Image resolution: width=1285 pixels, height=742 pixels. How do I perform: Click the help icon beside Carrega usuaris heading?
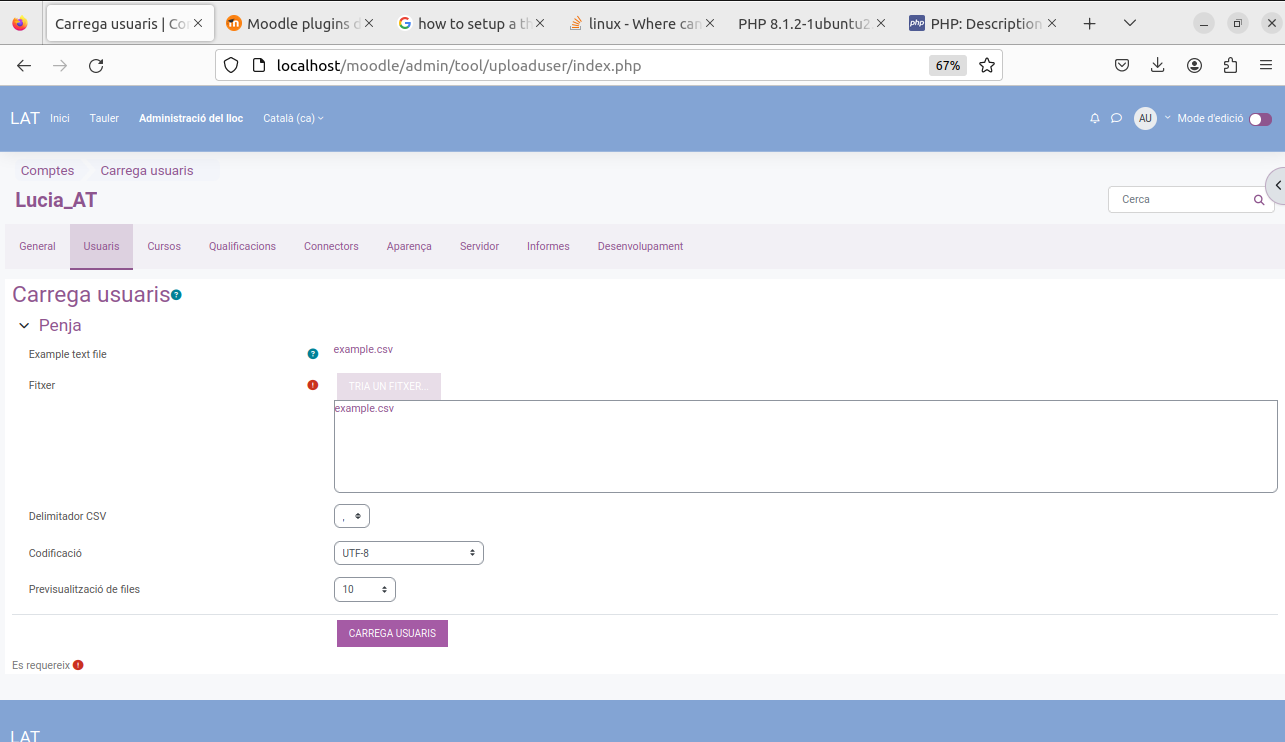[x=176, y=295]
